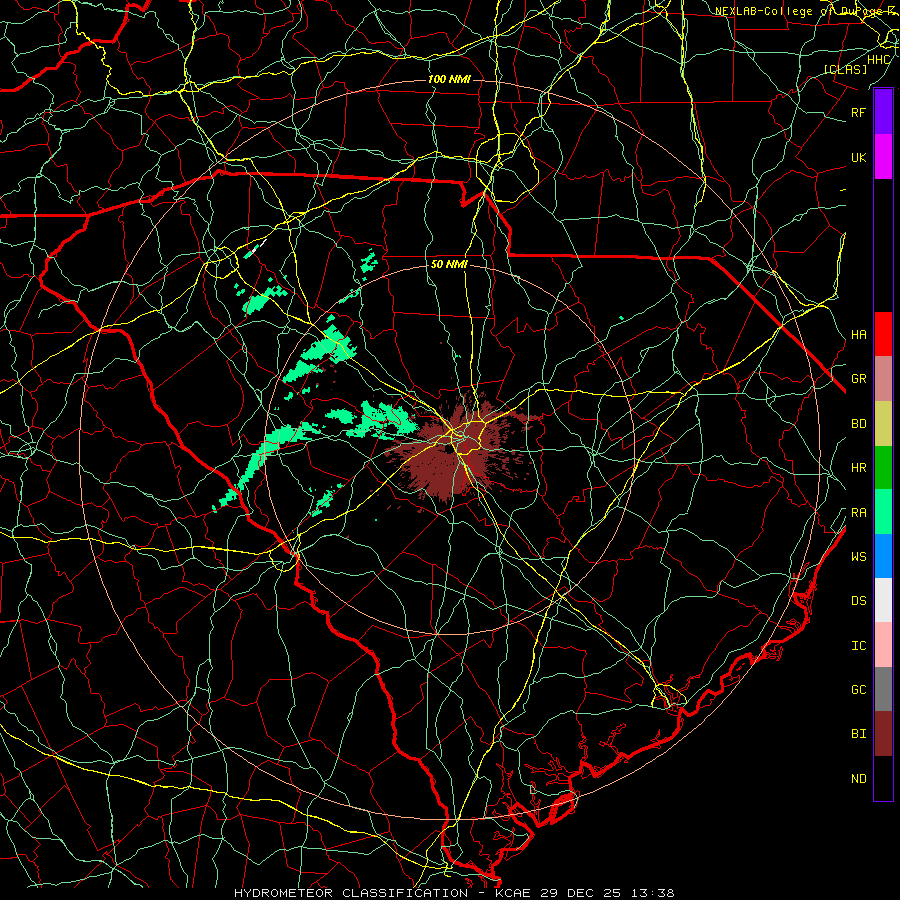Image resolution: width=900 pixels, height=900 pixels.
Task: Click the RA legend label
Action: pyautogui.click(x=858, y=513)
